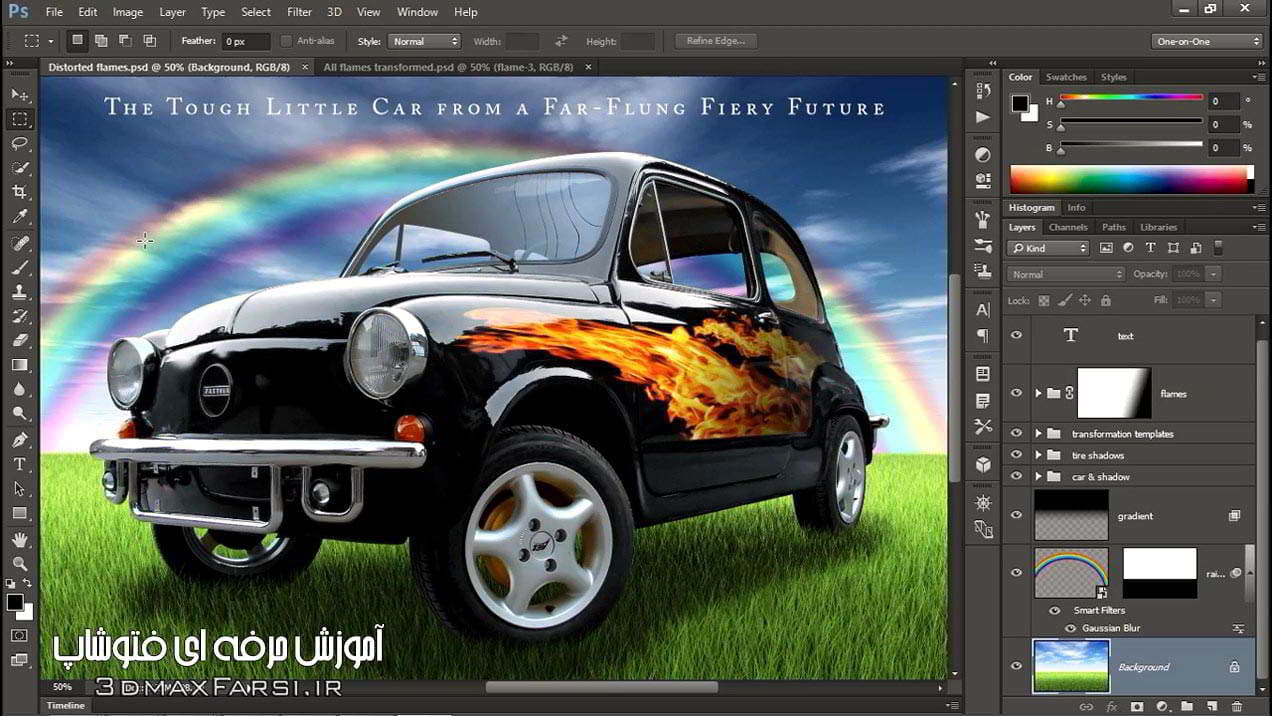Expand the flames group

(x=1038, y=393)
